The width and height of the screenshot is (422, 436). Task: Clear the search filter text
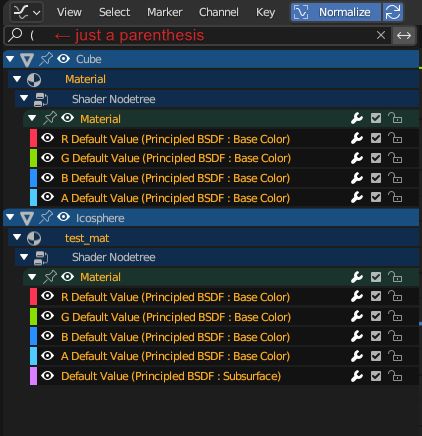[x=381, y=35]
